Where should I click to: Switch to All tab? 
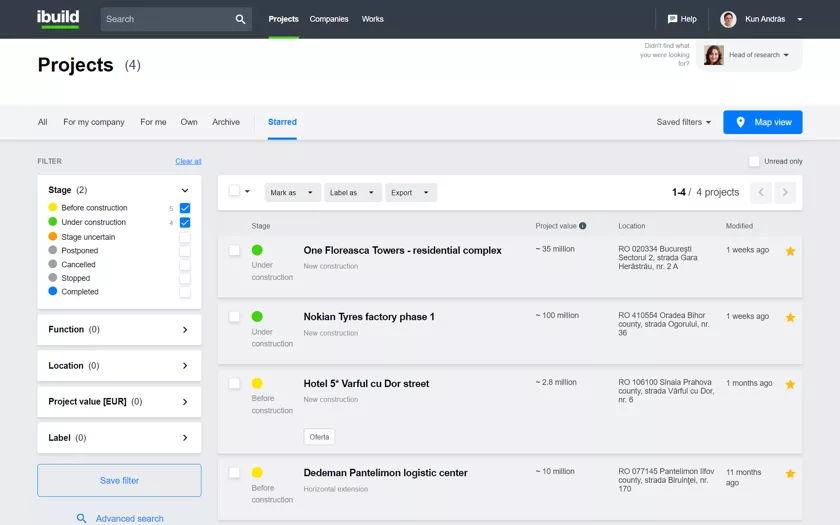pos(43,122)
